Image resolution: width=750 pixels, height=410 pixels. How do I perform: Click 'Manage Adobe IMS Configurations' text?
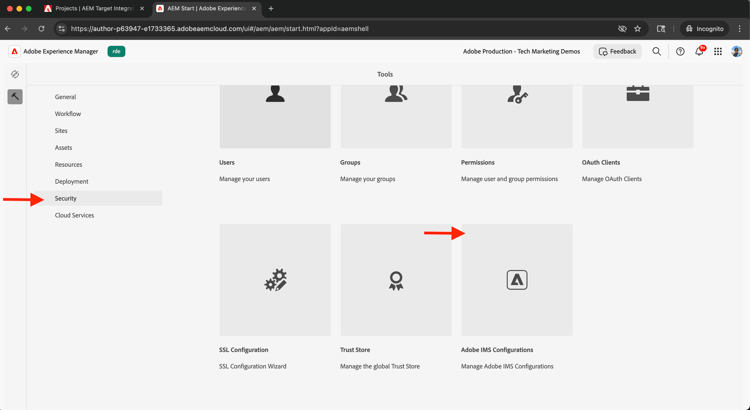[507, 366]
